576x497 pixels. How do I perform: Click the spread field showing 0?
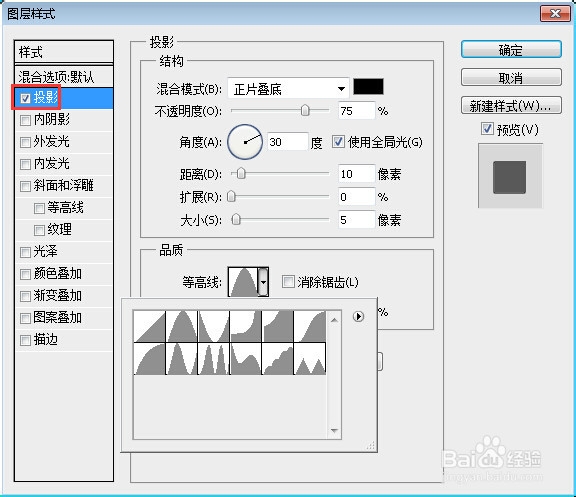pyautogui.click(x=356, y=197)
